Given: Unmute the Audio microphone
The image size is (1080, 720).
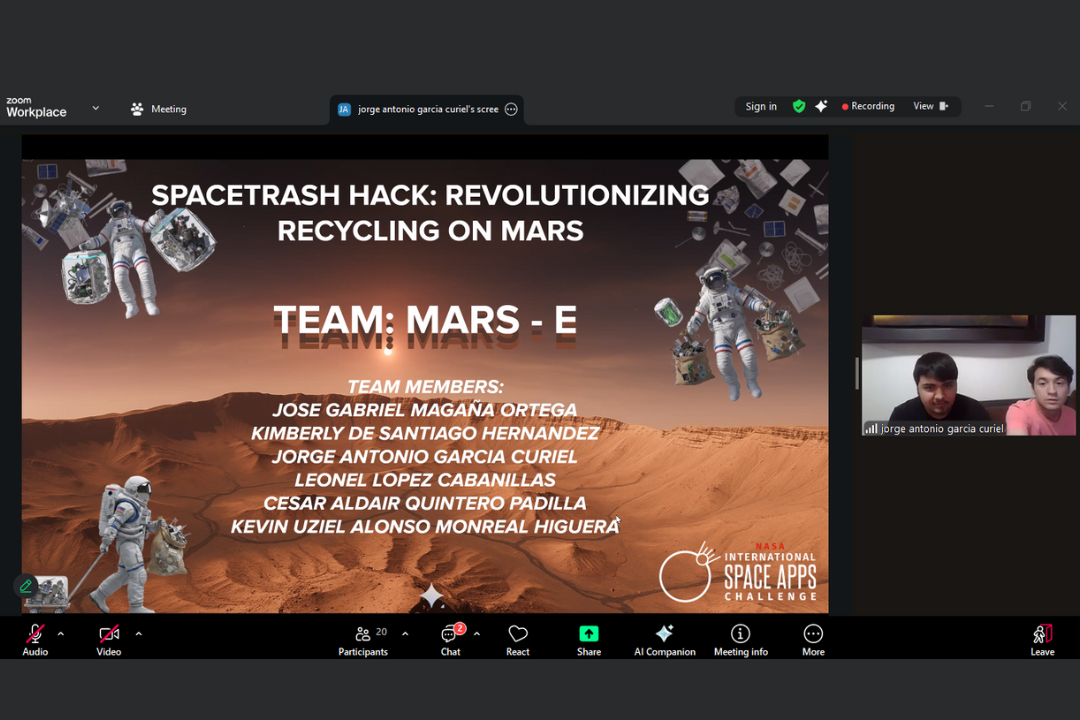Looking at the screenshot, I should click(35, 639).
